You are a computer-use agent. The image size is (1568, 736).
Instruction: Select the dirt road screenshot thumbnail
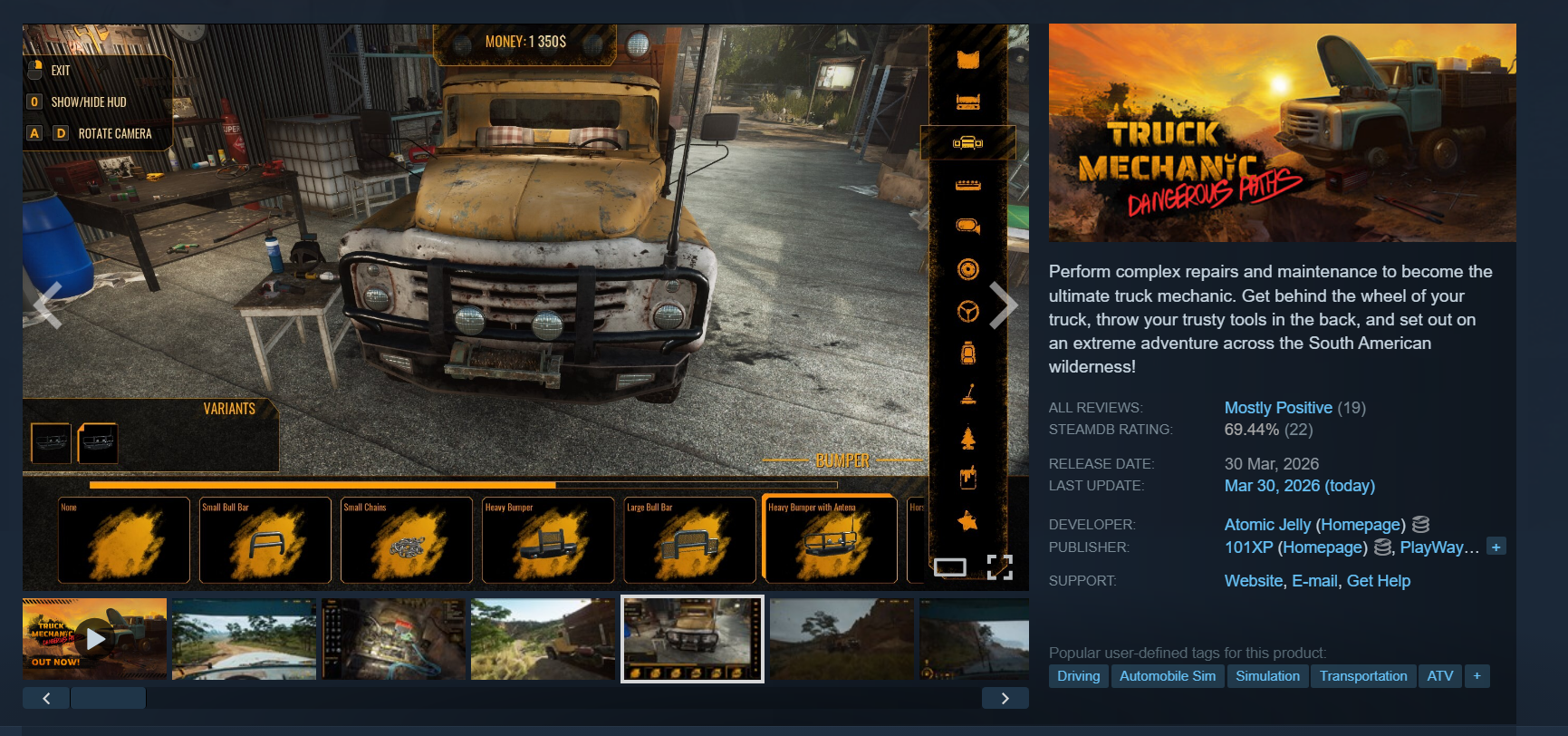click(244, 639)
